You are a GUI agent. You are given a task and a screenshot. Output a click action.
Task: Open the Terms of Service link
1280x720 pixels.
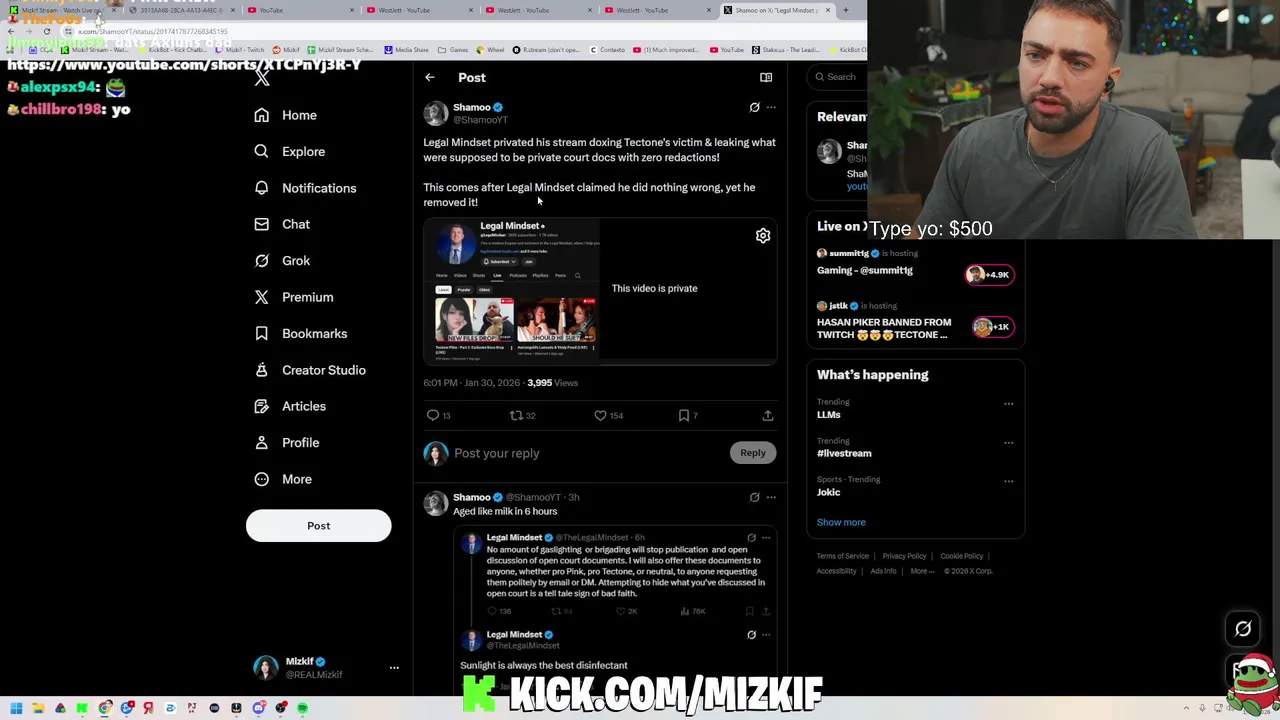[x=842, y=556]
